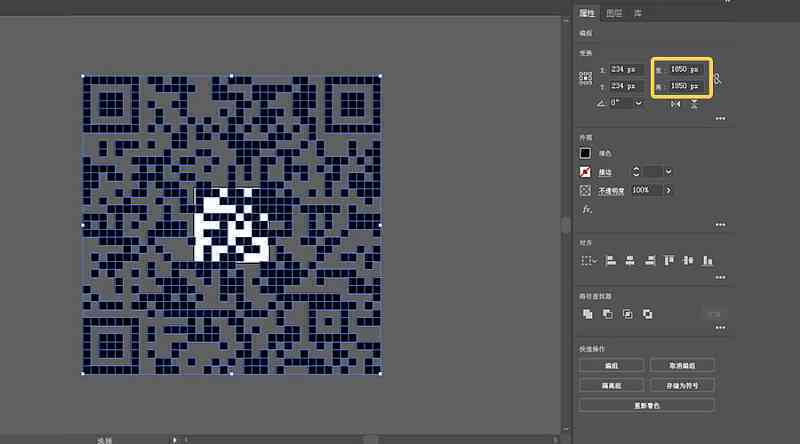Click the top-left selection handle of the QR code

coord(83,76)
